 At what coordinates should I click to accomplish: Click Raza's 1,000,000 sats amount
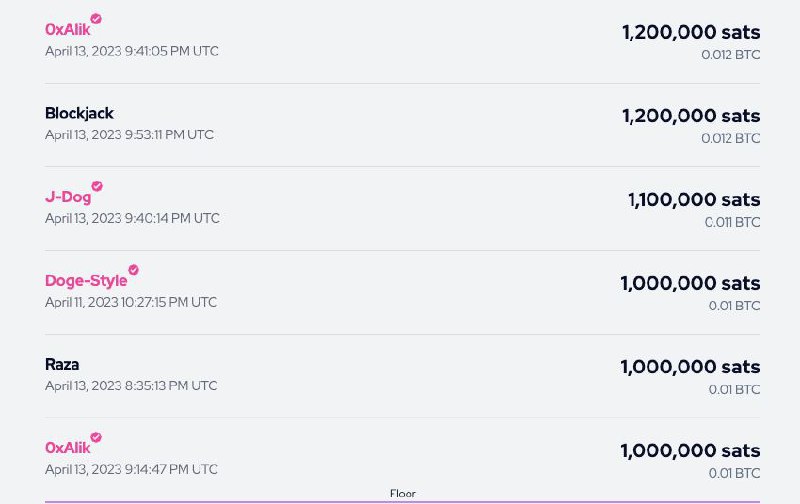click(690, 367)
